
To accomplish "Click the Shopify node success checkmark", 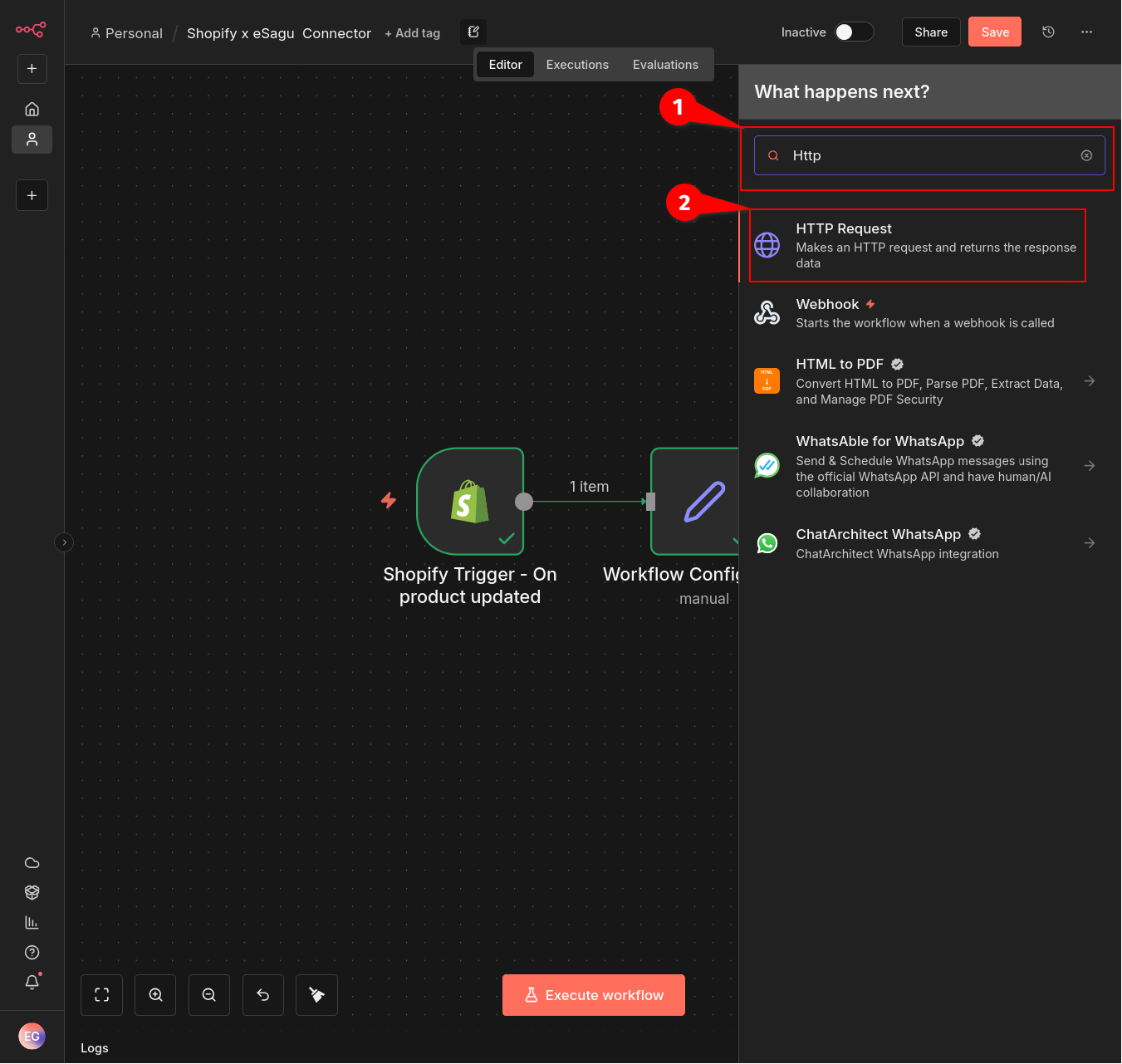I will click(507, 538).
